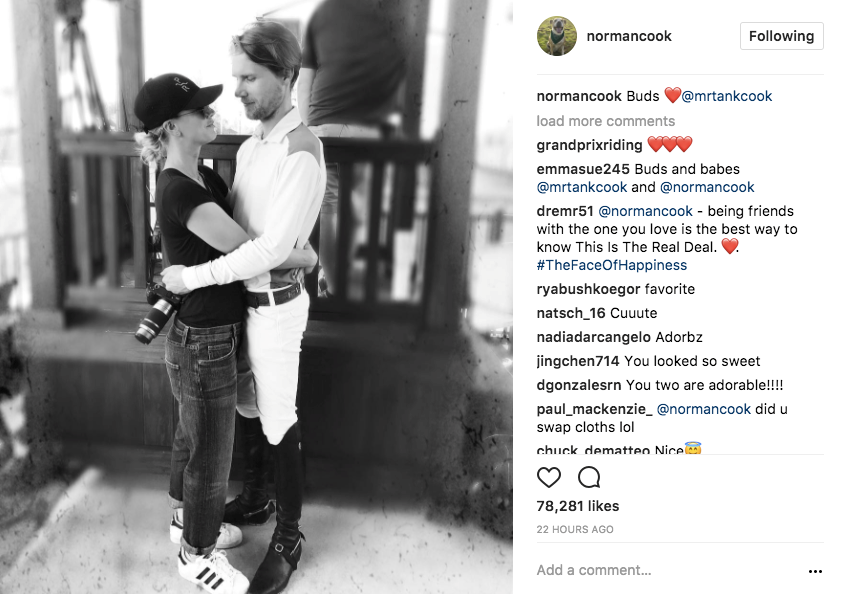Open grandprixriding's profile
The height and width of the screenshot is (594, 846).
pos(589,145)
